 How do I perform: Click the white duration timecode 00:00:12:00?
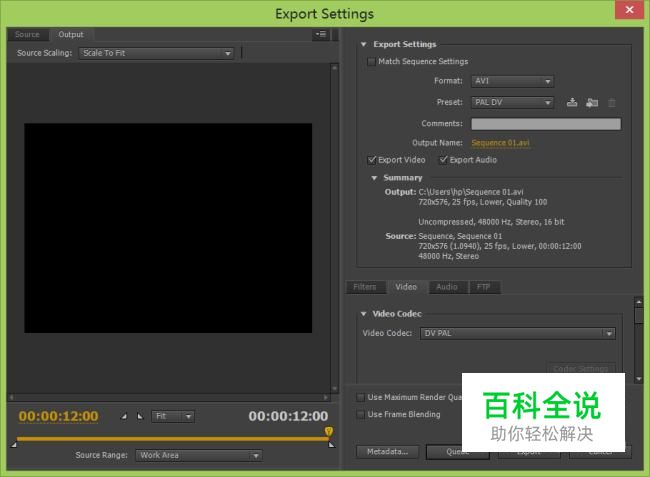coord(288,416)
